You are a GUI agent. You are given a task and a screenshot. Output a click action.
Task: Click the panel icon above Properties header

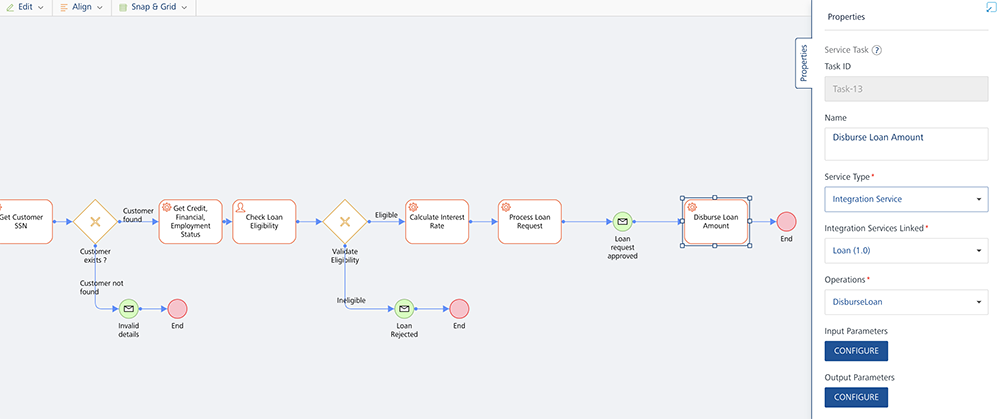coord(991,6)
